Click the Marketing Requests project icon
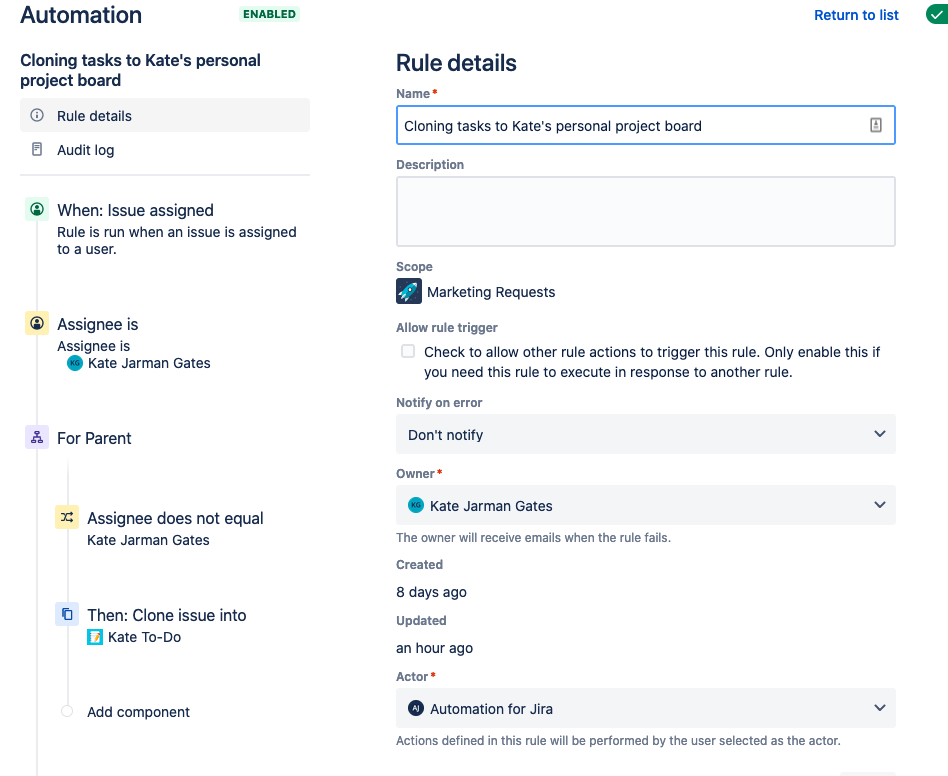 [409, 292]
